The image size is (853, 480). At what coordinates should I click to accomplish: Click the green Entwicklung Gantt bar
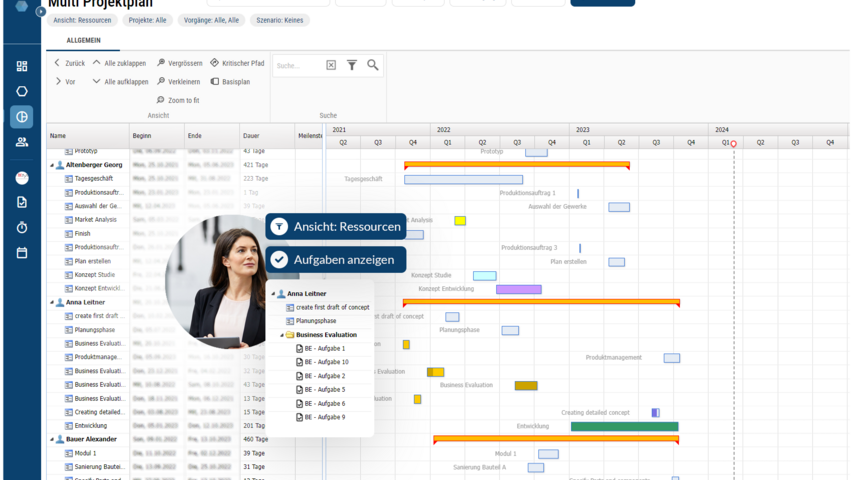coord(624,426)
